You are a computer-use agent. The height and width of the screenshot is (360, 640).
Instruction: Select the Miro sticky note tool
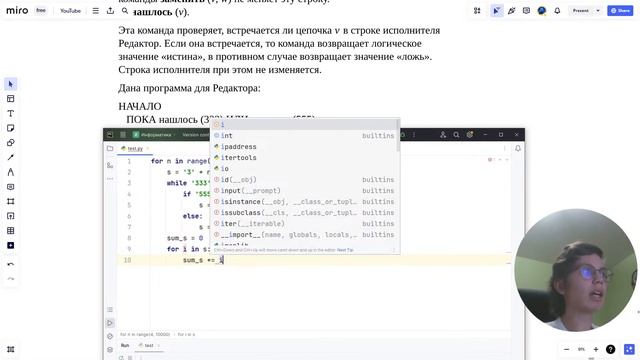click(11, 128)
